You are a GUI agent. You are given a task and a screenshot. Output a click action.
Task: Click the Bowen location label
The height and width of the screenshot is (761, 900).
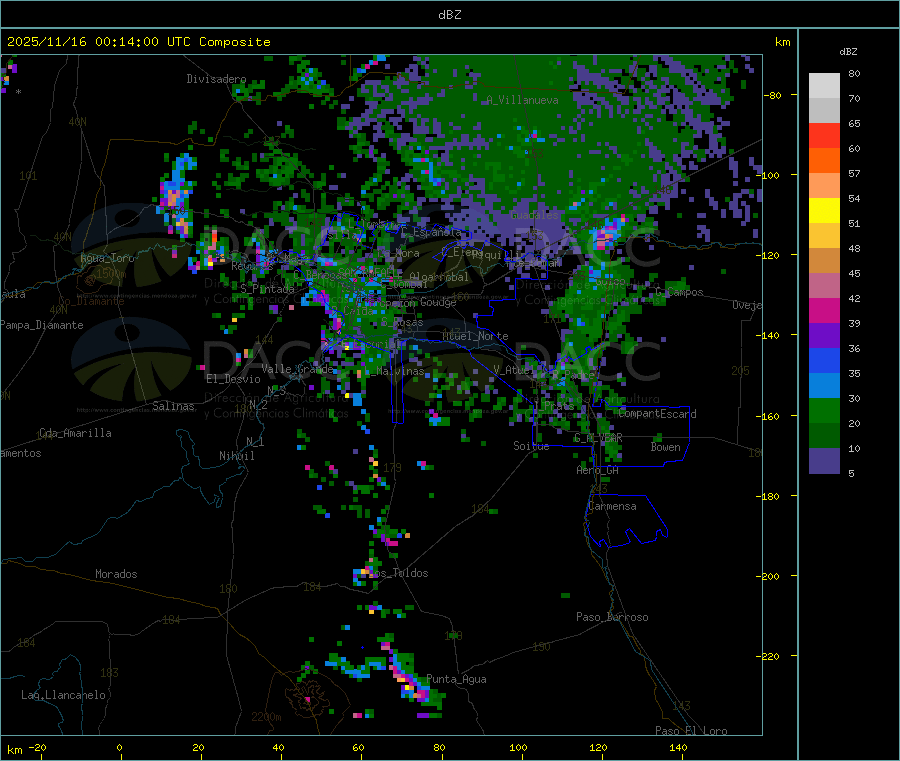pyautogui.click(x=665, y=448)
